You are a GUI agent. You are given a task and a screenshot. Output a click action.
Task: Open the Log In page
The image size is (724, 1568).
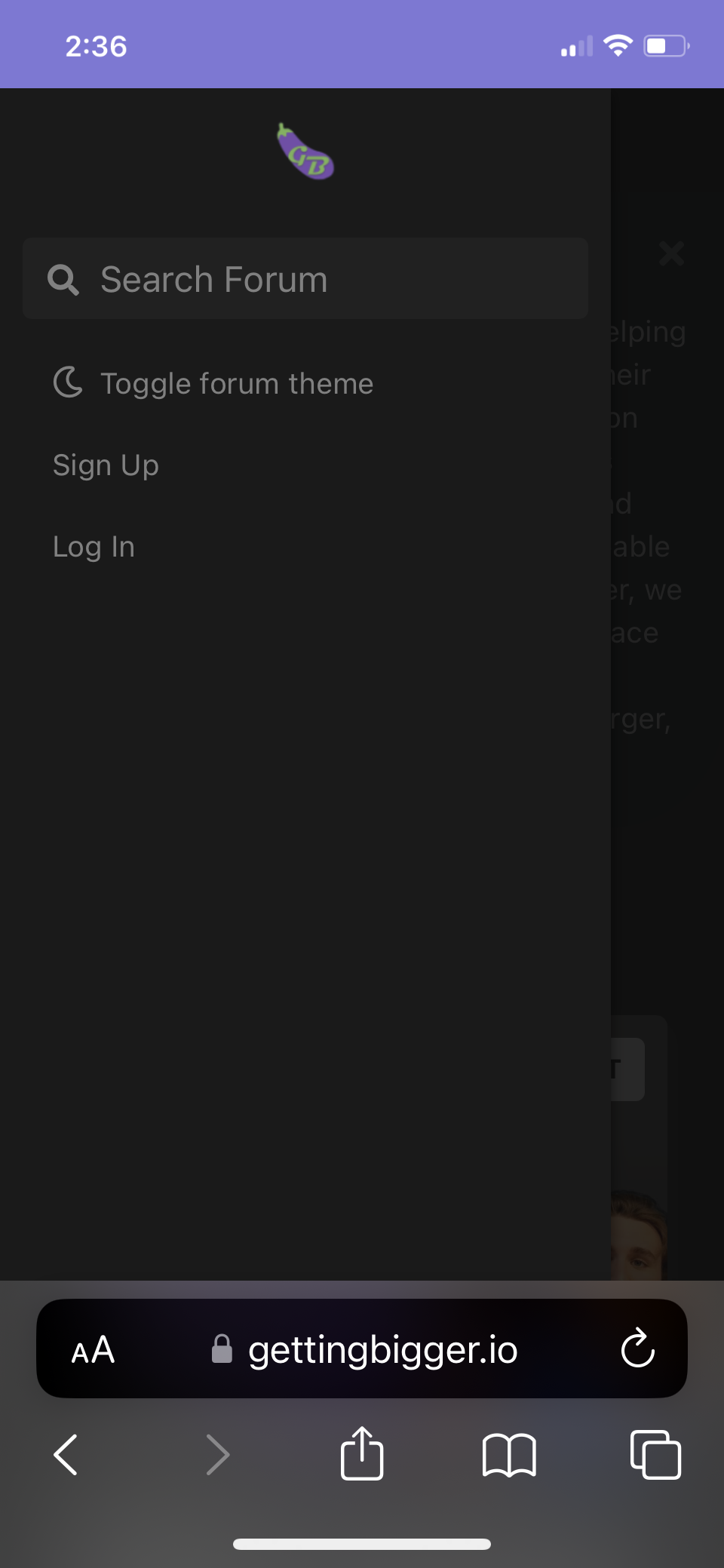pyautogui.click(x=94, y=547)
